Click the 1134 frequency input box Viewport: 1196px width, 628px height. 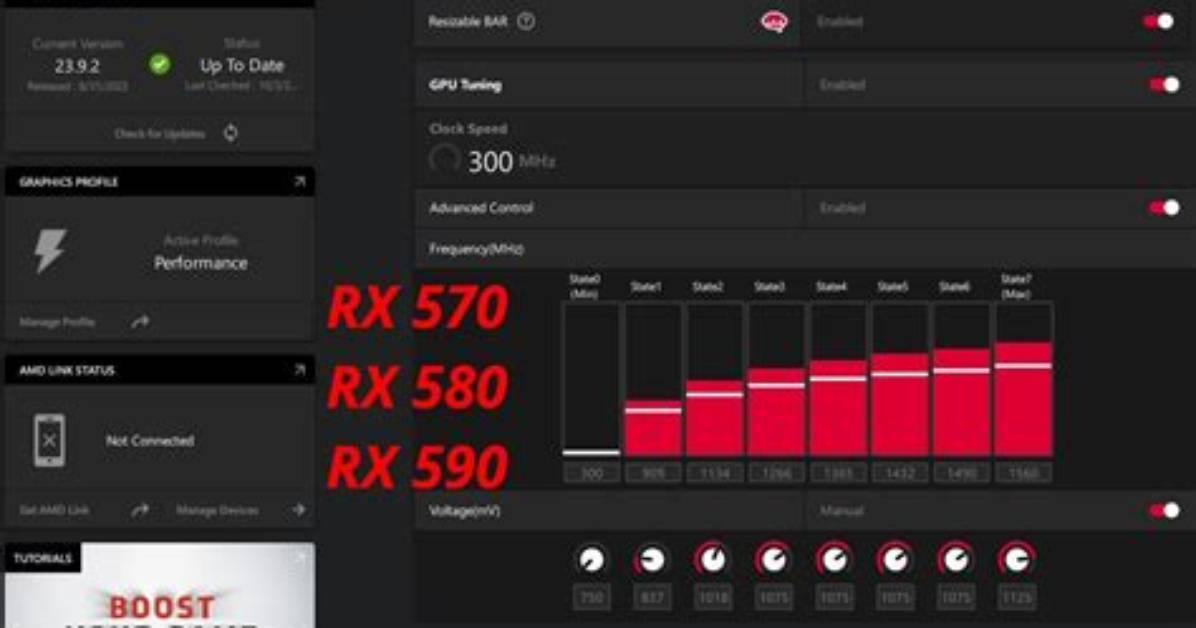tap(715, 473)
